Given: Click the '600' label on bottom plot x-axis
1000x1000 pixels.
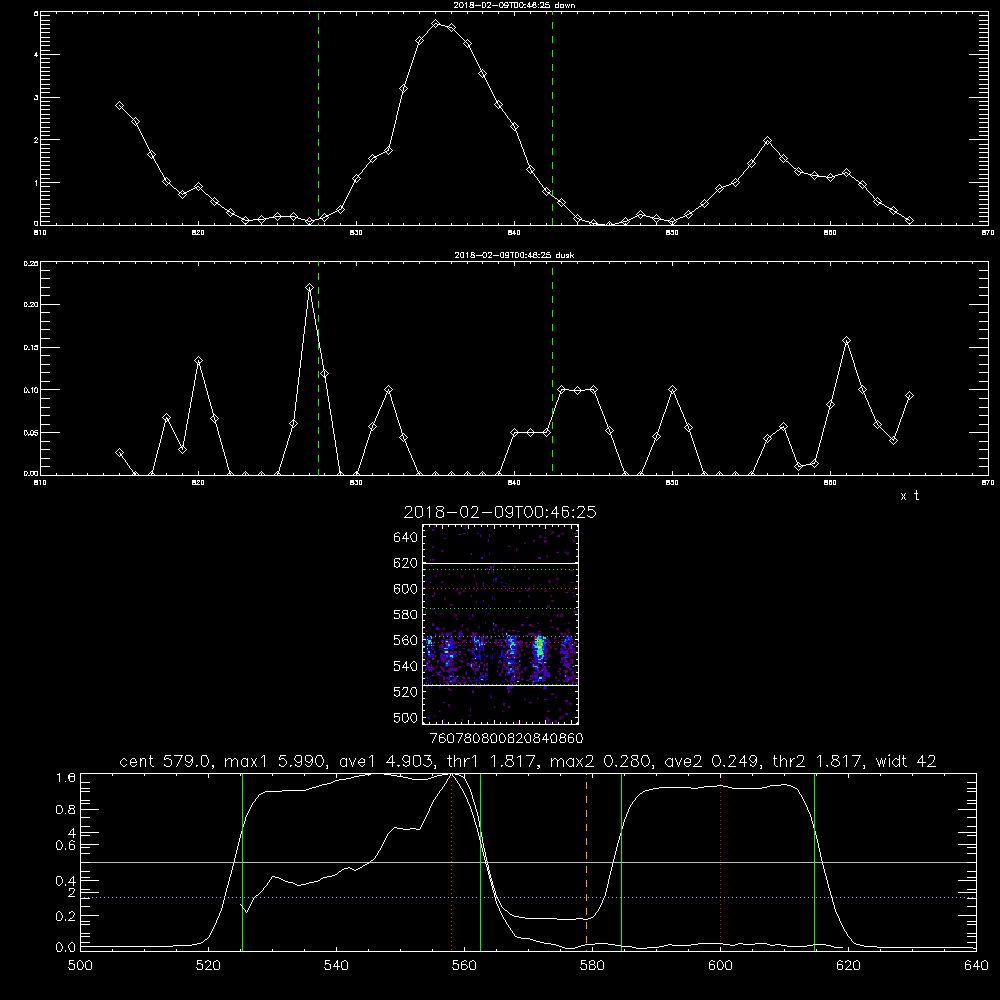Looking at the screenshot, I should point(720,966).
